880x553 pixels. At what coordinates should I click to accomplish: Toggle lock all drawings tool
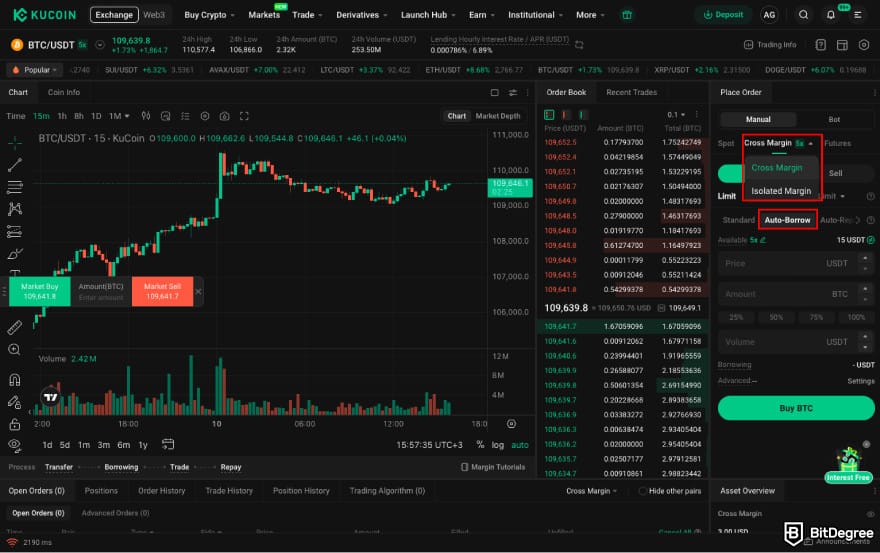pyautogui.click(x=15, y=424)
